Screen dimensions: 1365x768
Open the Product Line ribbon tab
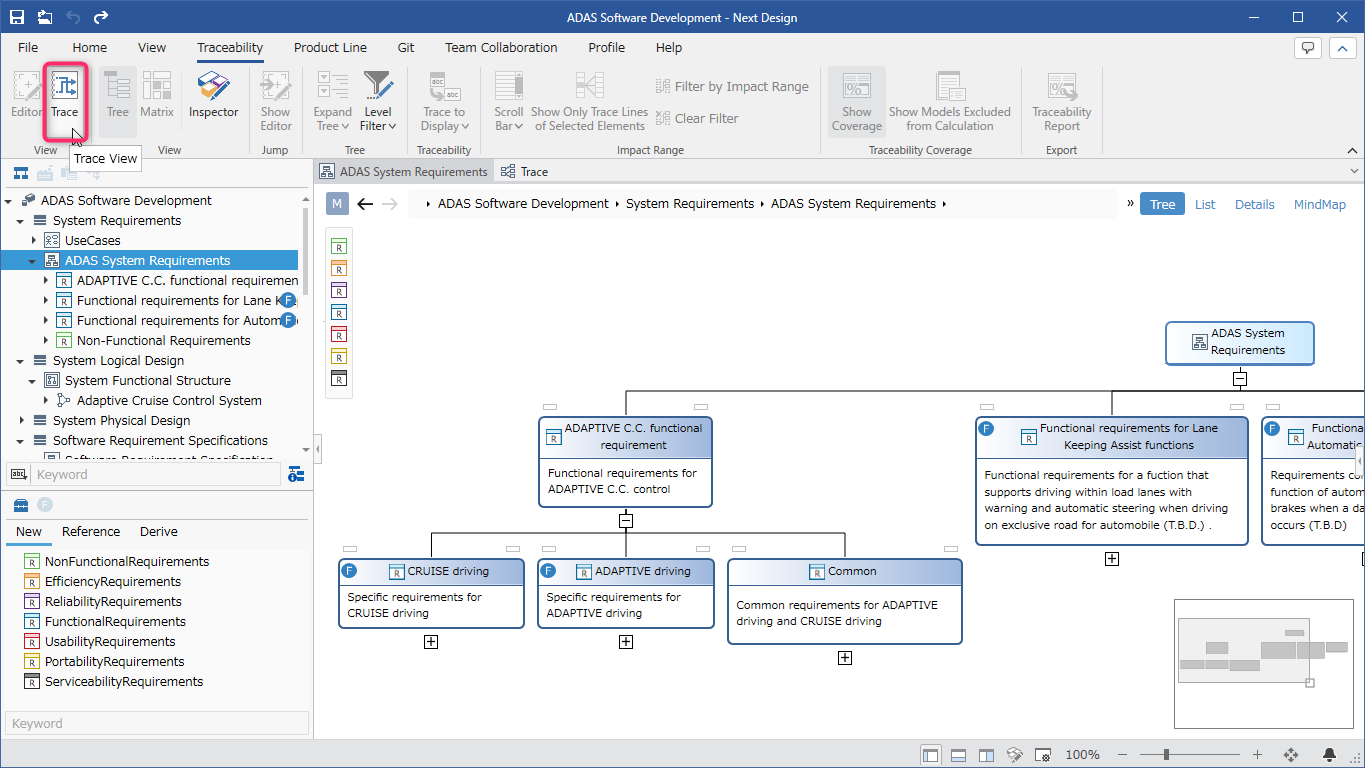330,47
